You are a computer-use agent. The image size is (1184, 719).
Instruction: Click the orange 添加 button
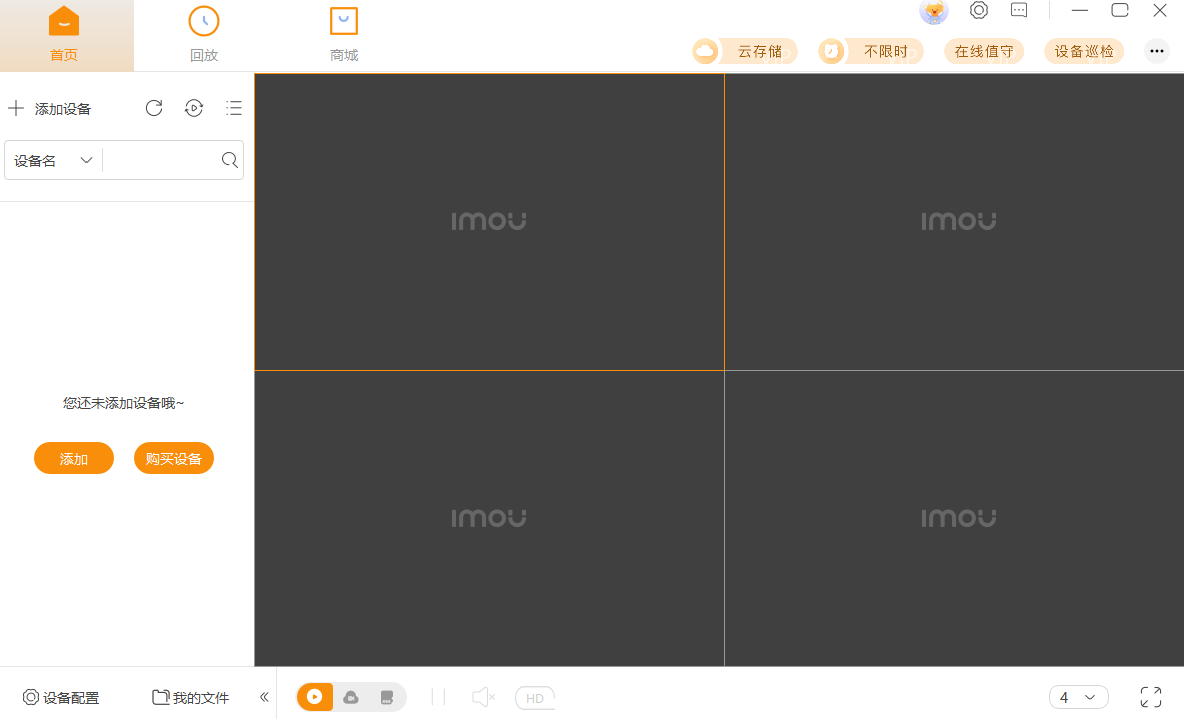(74, 458)
